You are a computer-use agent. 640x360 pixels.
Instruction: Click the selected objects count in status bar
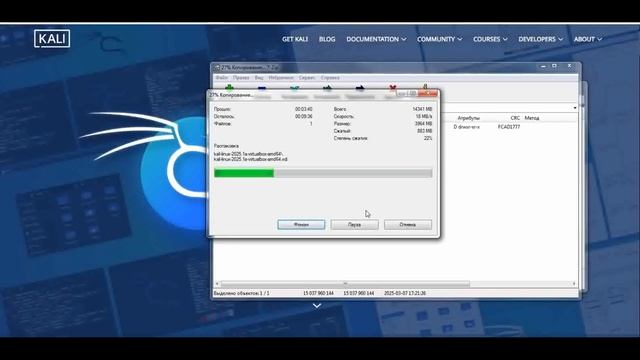[242, 293]
